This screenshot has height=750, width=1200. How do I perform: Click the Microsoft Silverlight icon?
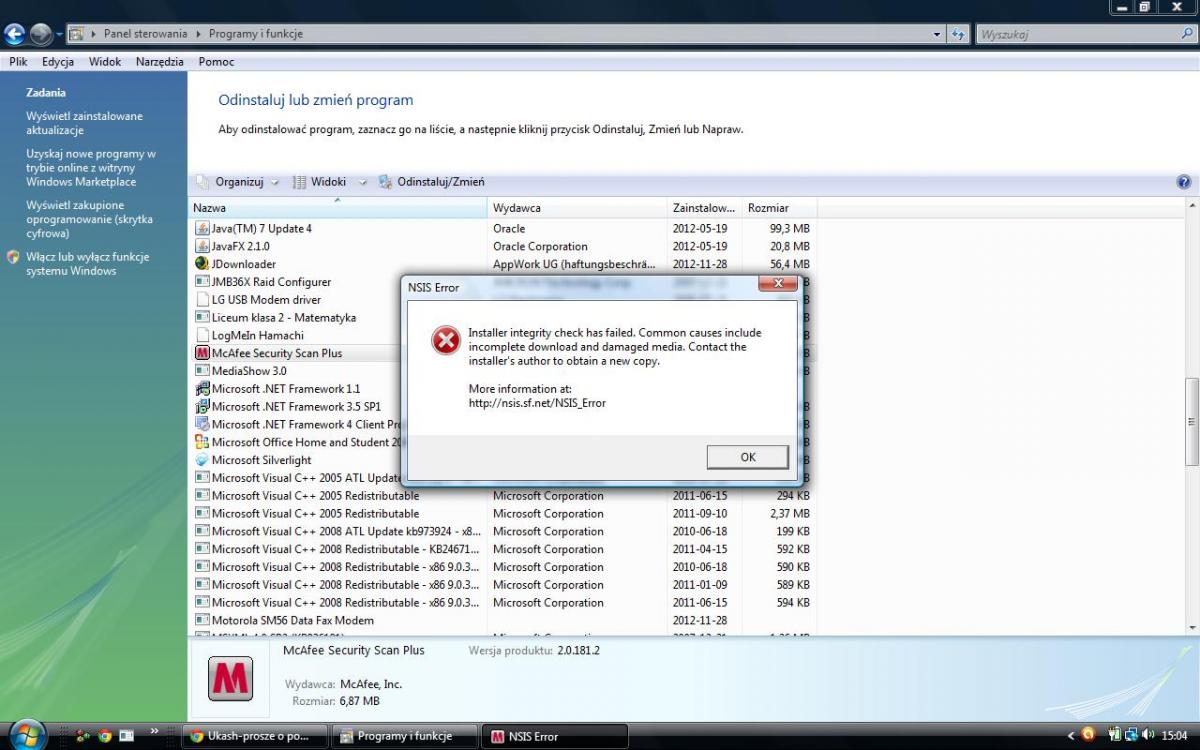[x=203, y=460]
